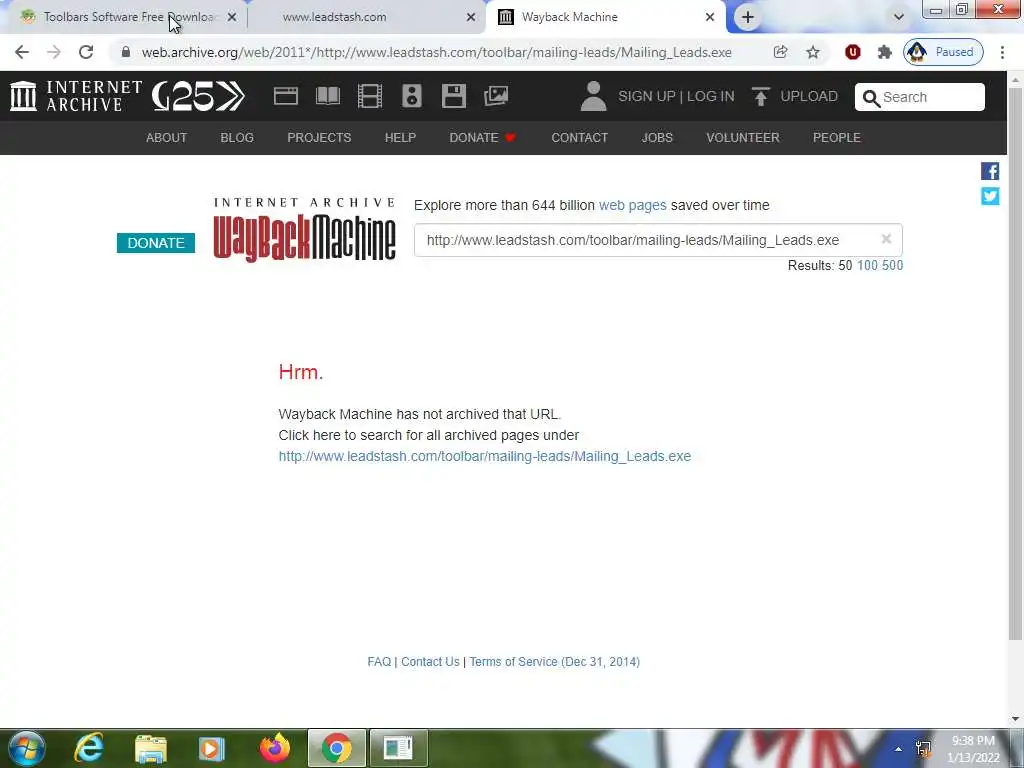Clear the Wayback URL search field

pyautogui.click(x=886, y=239)
